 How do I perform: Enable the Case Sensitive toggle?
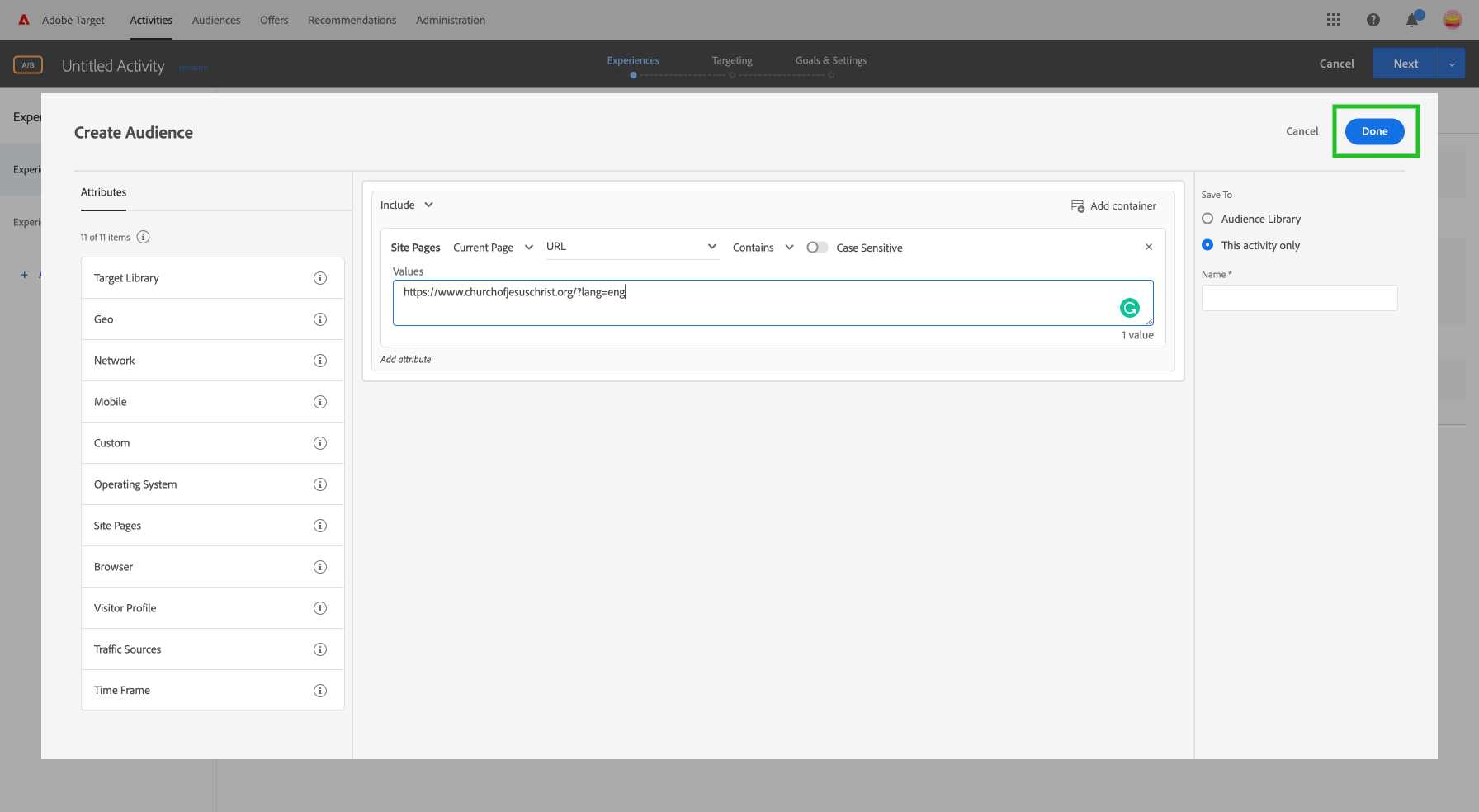pos(817,247)
